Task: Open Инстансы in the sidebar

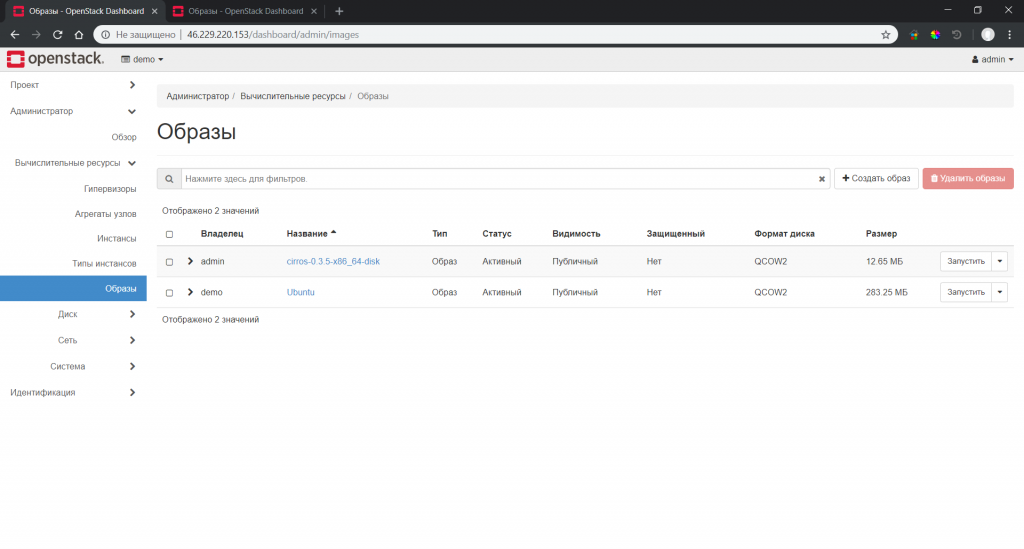Action: pos(116,238)
